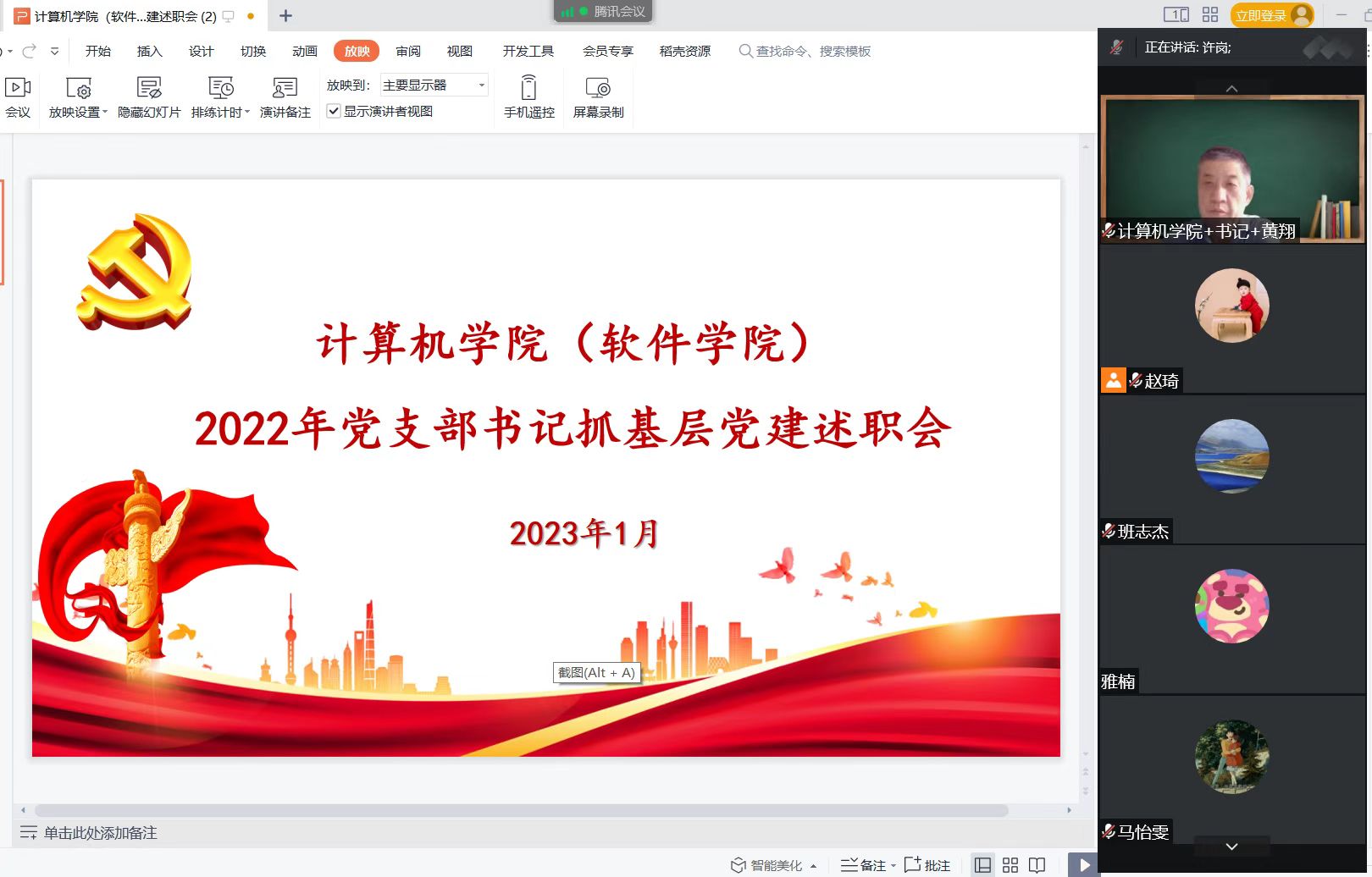The width and height of the screenshot is (1372, 877).
Task: Click the 立即登录 login button
Action: pyautogui.click(x=1260, y=15)
